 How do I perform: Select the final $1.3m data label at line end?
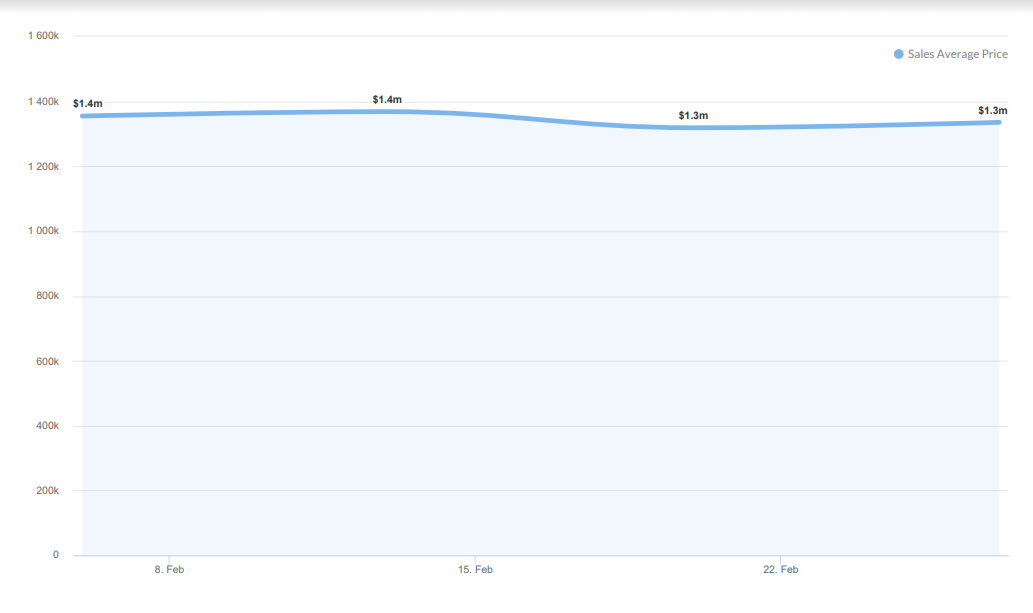[x=993, y=110]
